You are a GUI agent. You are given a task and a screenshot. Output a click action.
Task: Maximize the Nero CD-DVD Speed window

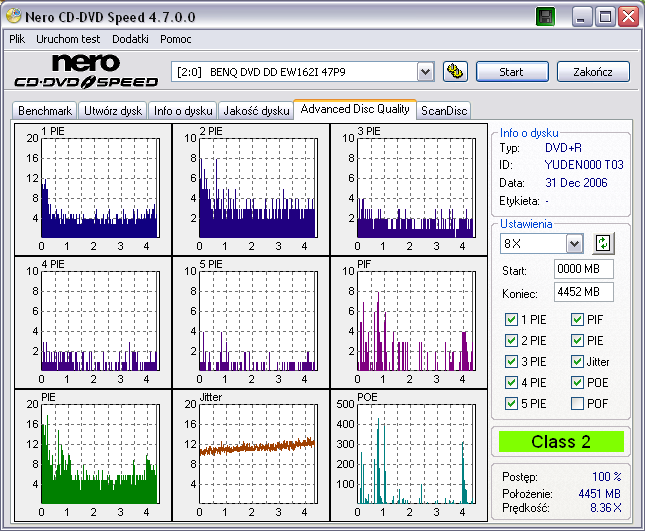tap(605, 17)
